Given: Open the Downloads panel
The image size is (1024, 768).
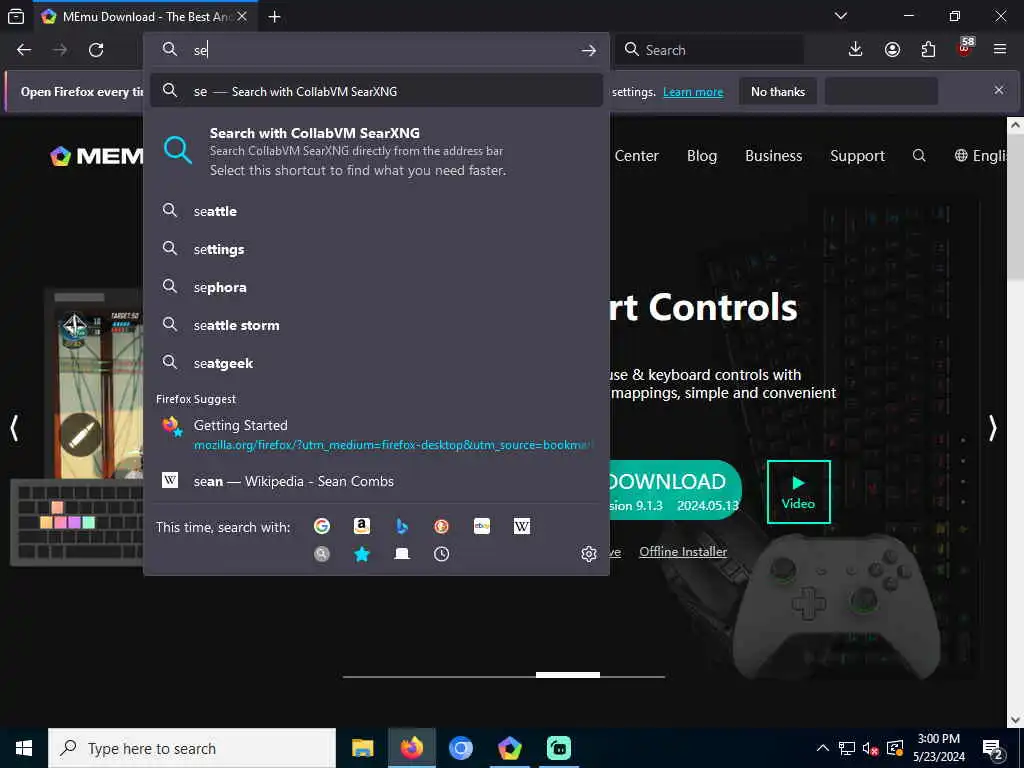Looking at the screenshot, I should pyautogui.click(x=855, y=50).
